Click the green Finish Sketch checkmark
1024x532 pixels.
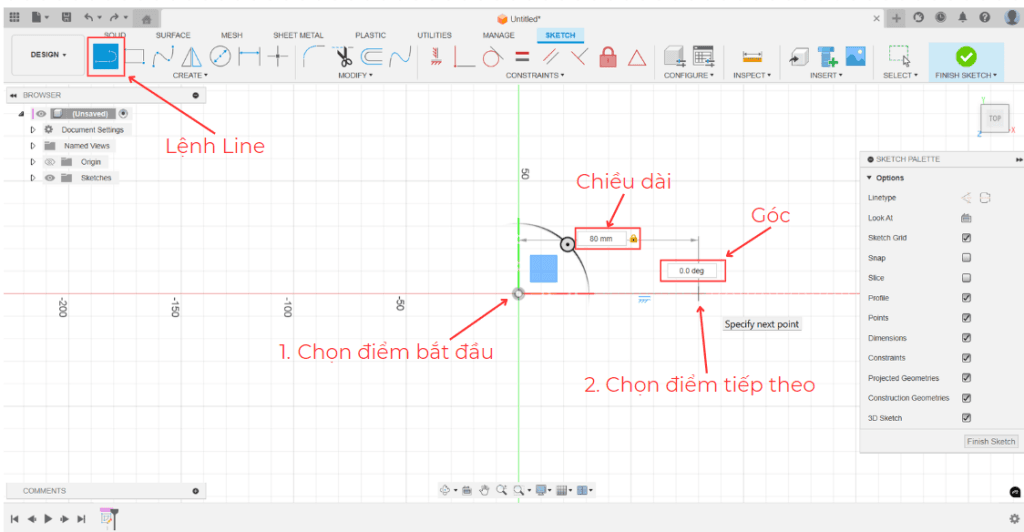point(965,57)
